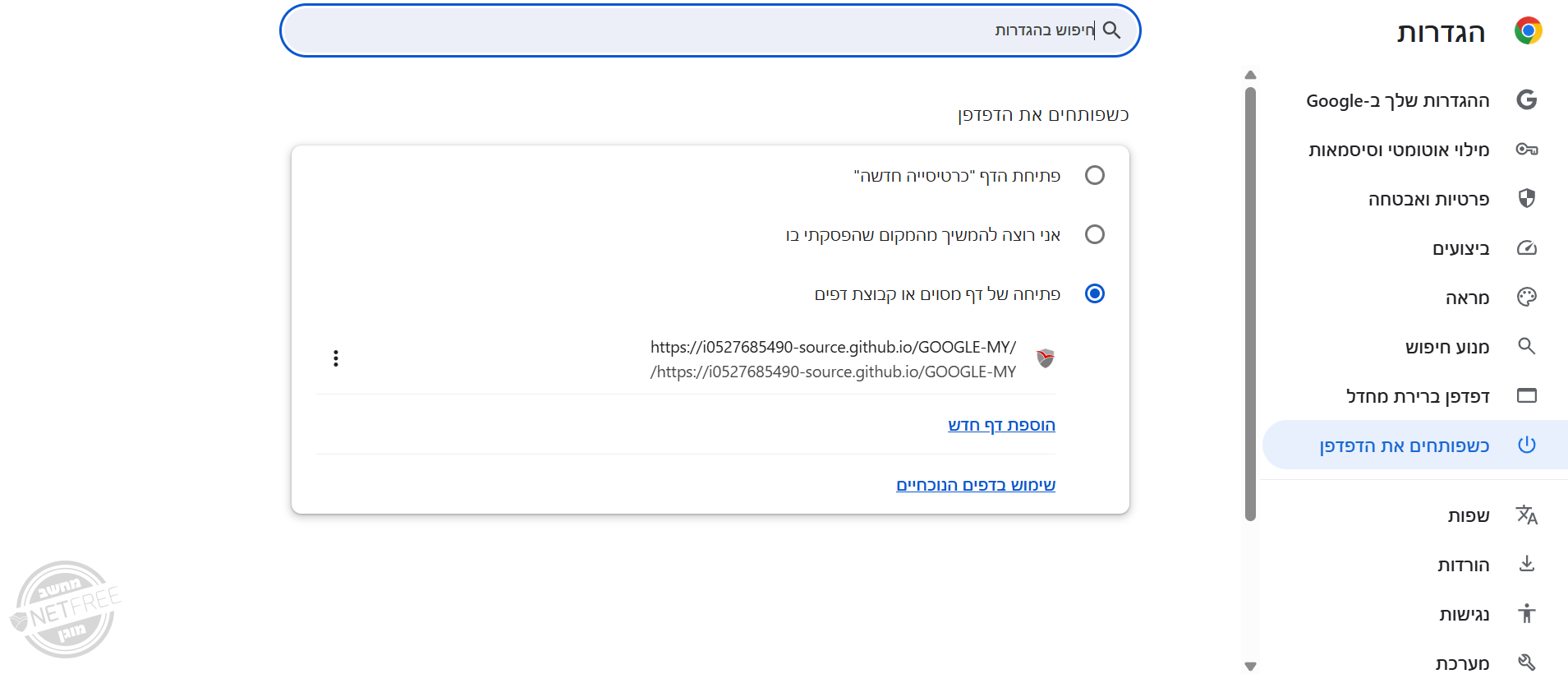Select the continue where you left off option
This screenshot has width=1568, height=674.
tap(1094, 234)
